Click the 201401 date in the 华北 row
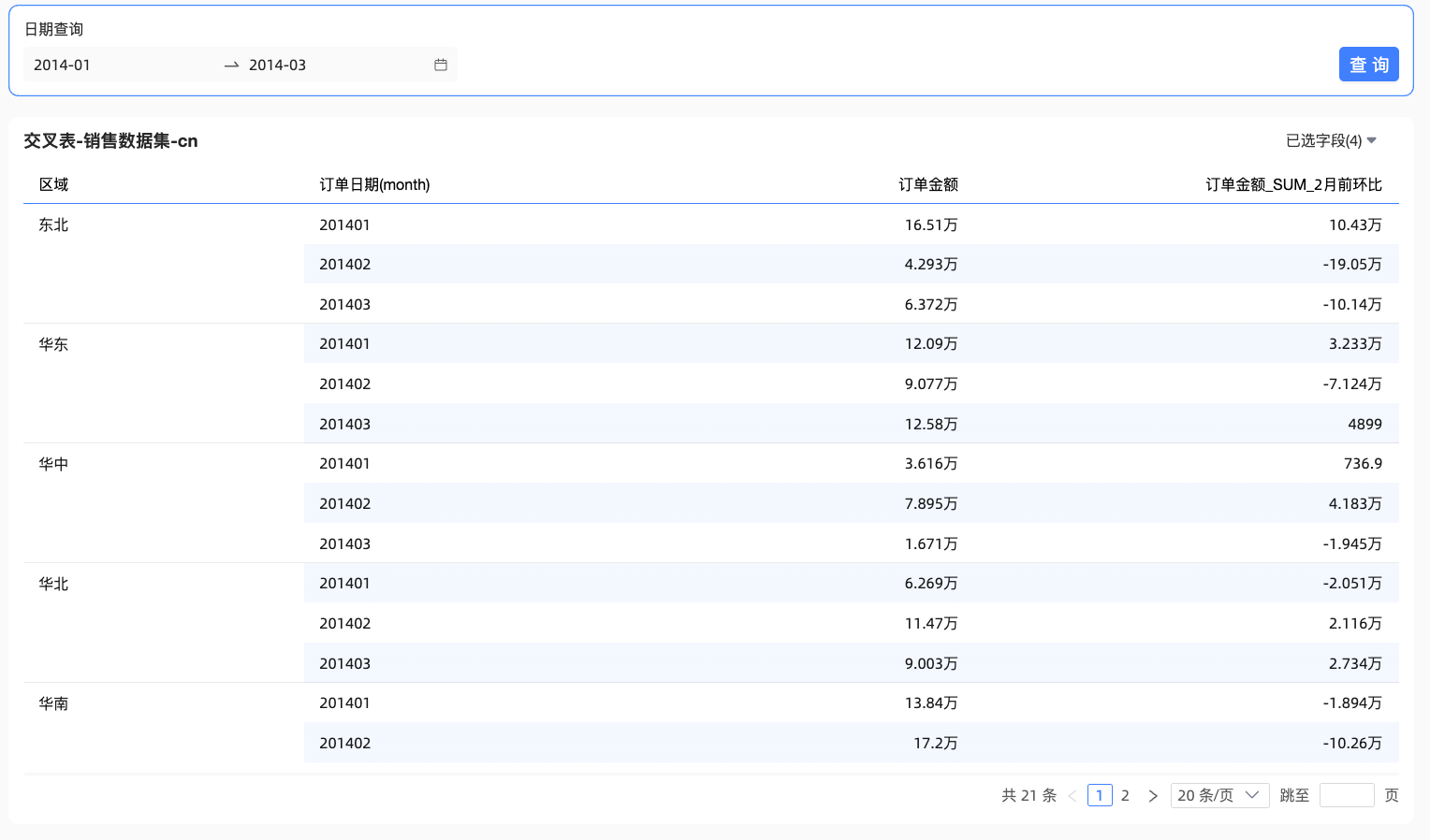The width and height of the screenshot is (1430, 840). coord(344,583)
